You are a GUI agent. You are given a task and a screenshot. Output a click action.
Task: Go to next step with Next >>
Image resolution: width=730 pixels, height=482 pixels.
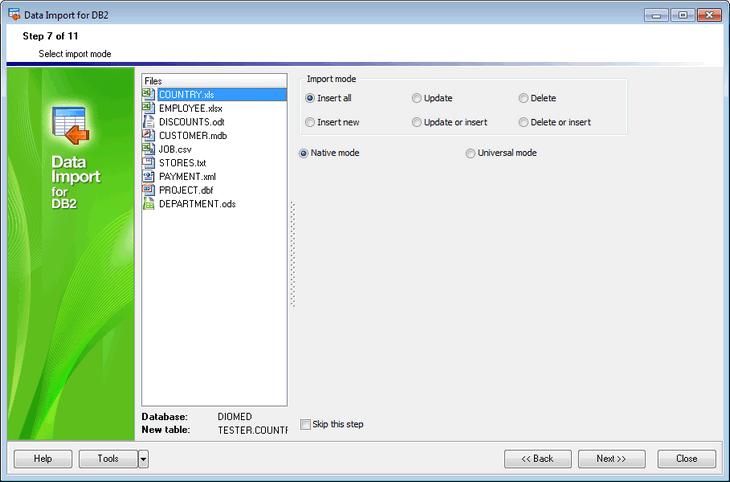611,459
